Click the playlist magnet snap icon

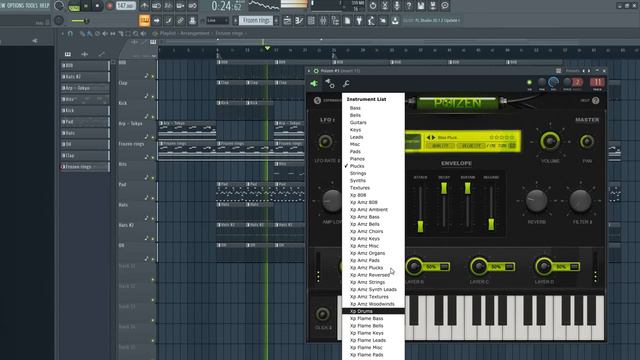pyautogui.click(x=71, y=34)
